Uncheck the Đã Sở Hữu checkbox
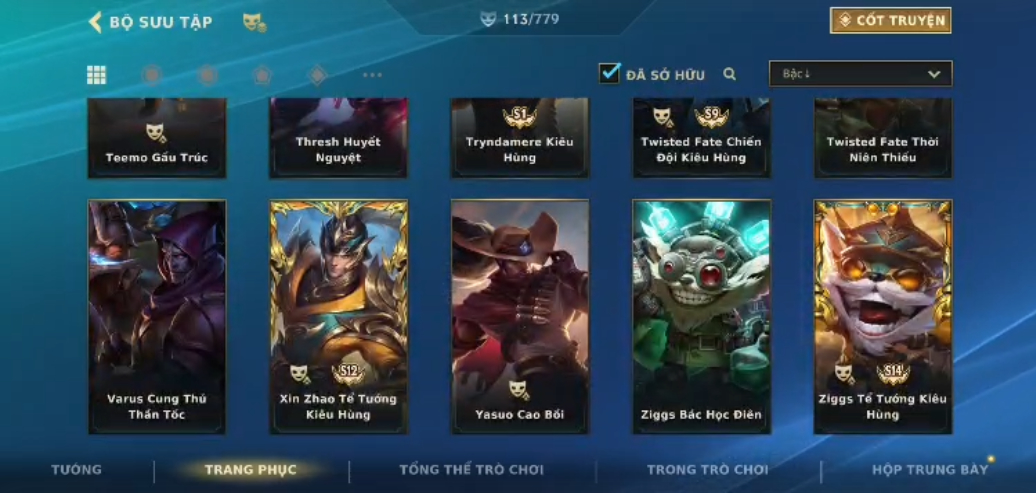The width and height of the screenshot is (1036, 493). click(609, 73)
